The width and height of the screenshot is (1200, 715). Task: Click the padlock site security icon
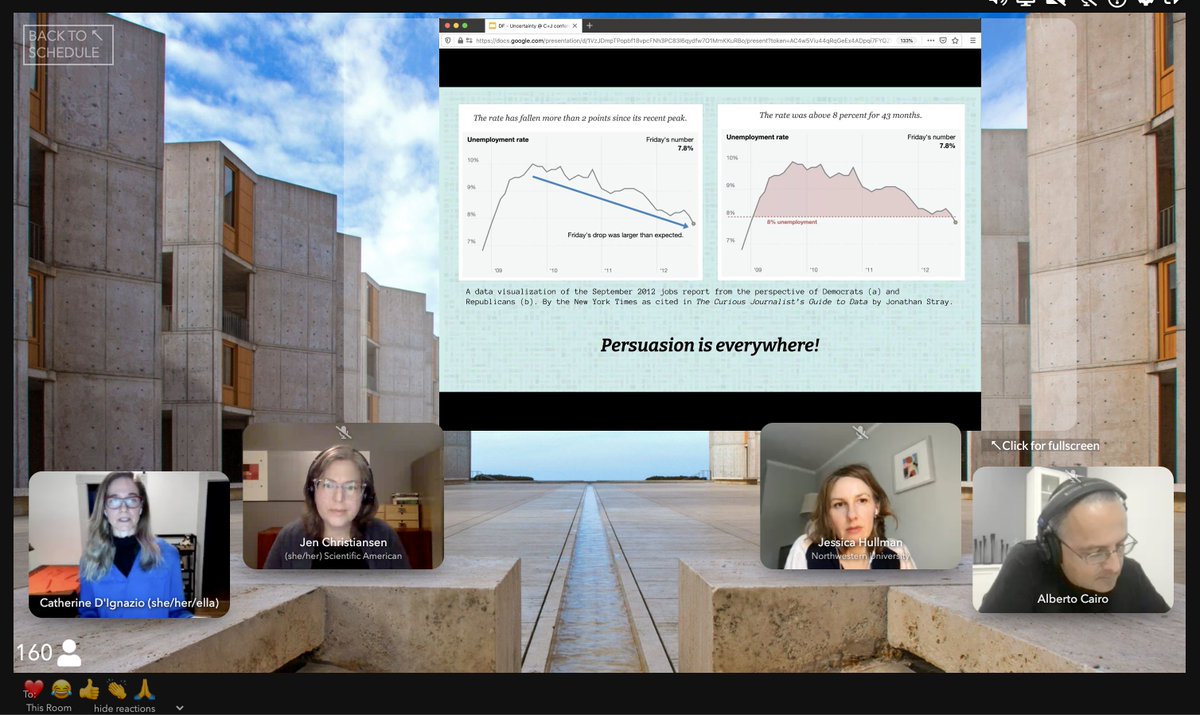pyautogui.click(x=461, y=41)
